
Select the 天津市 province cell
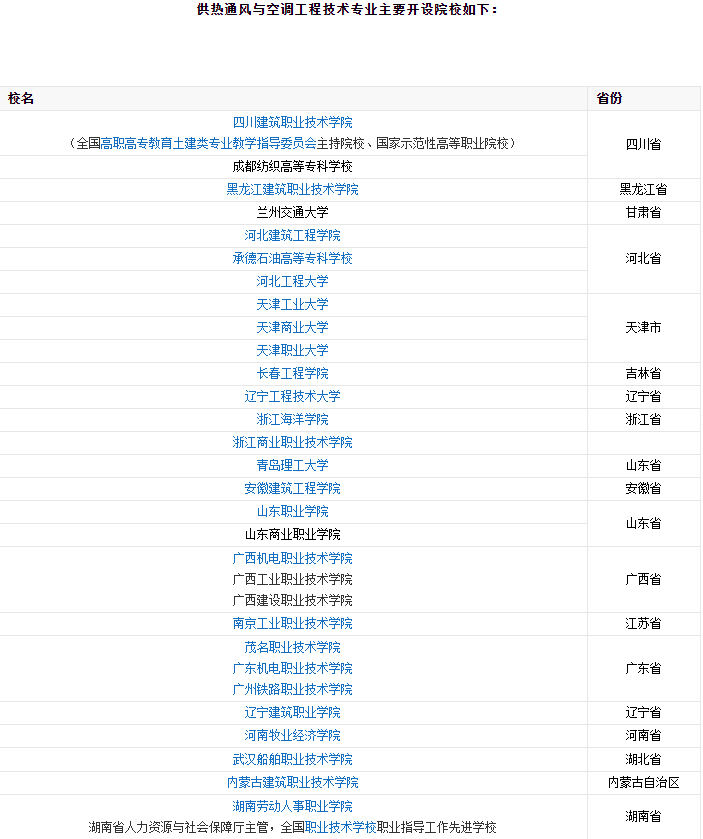[x=643, y=327]
